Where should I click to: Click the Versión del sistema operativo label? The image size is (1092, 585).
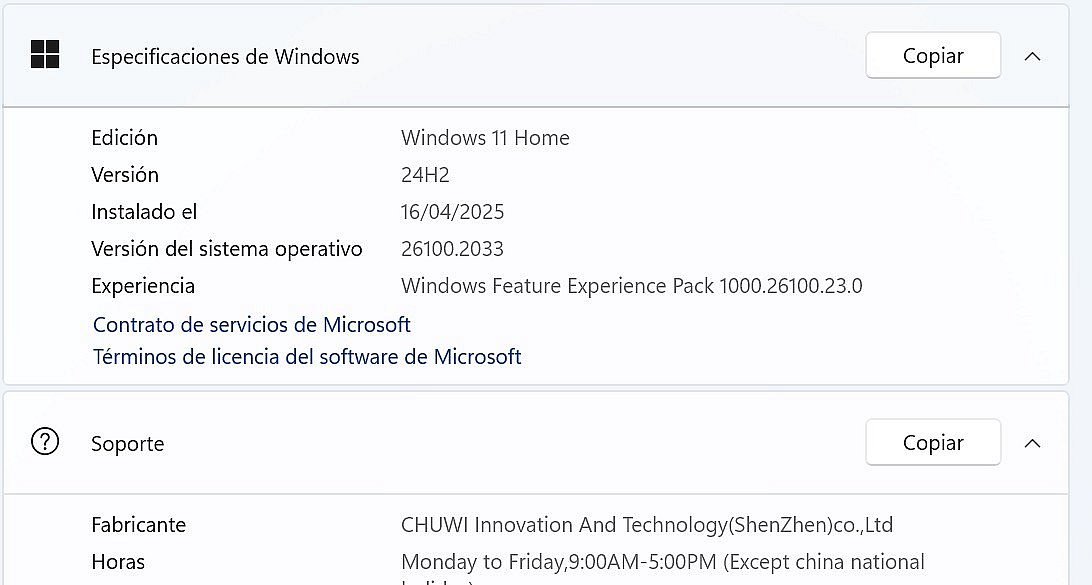tap(227, 249)
